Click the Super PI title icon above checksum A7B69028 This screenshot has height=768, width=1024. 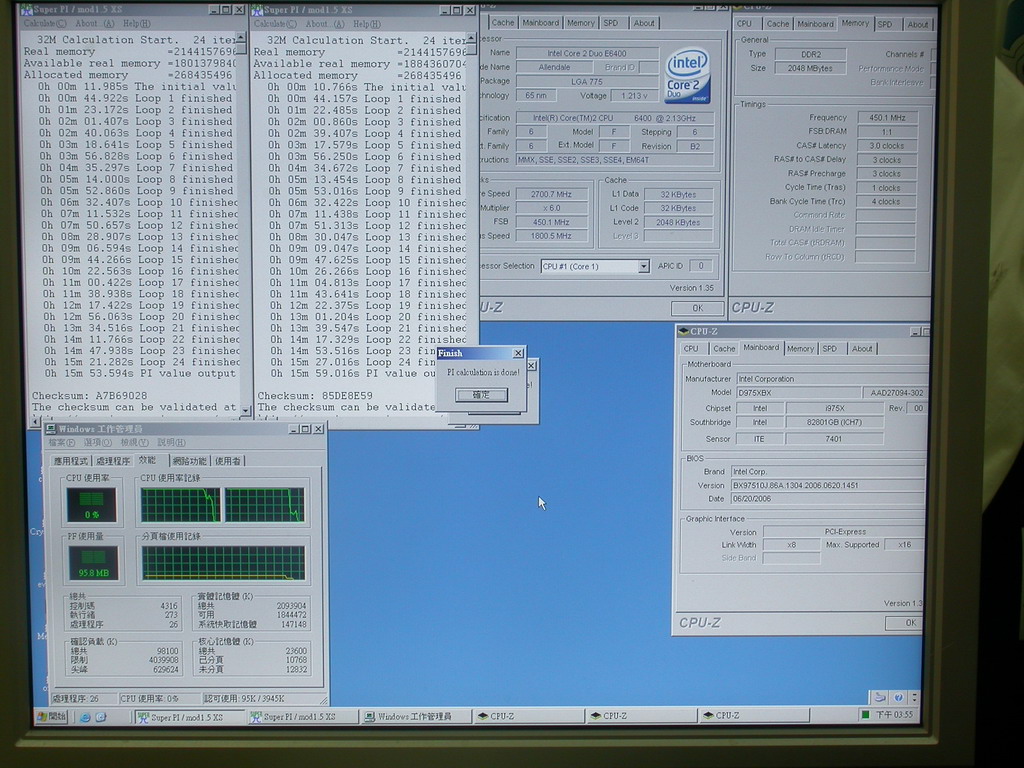[x=26, y=10]
